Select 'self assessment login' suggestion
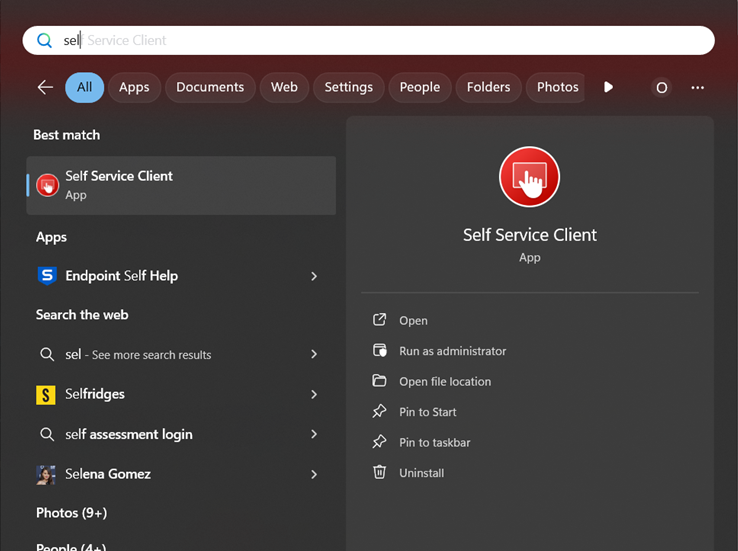 point(181,434)
